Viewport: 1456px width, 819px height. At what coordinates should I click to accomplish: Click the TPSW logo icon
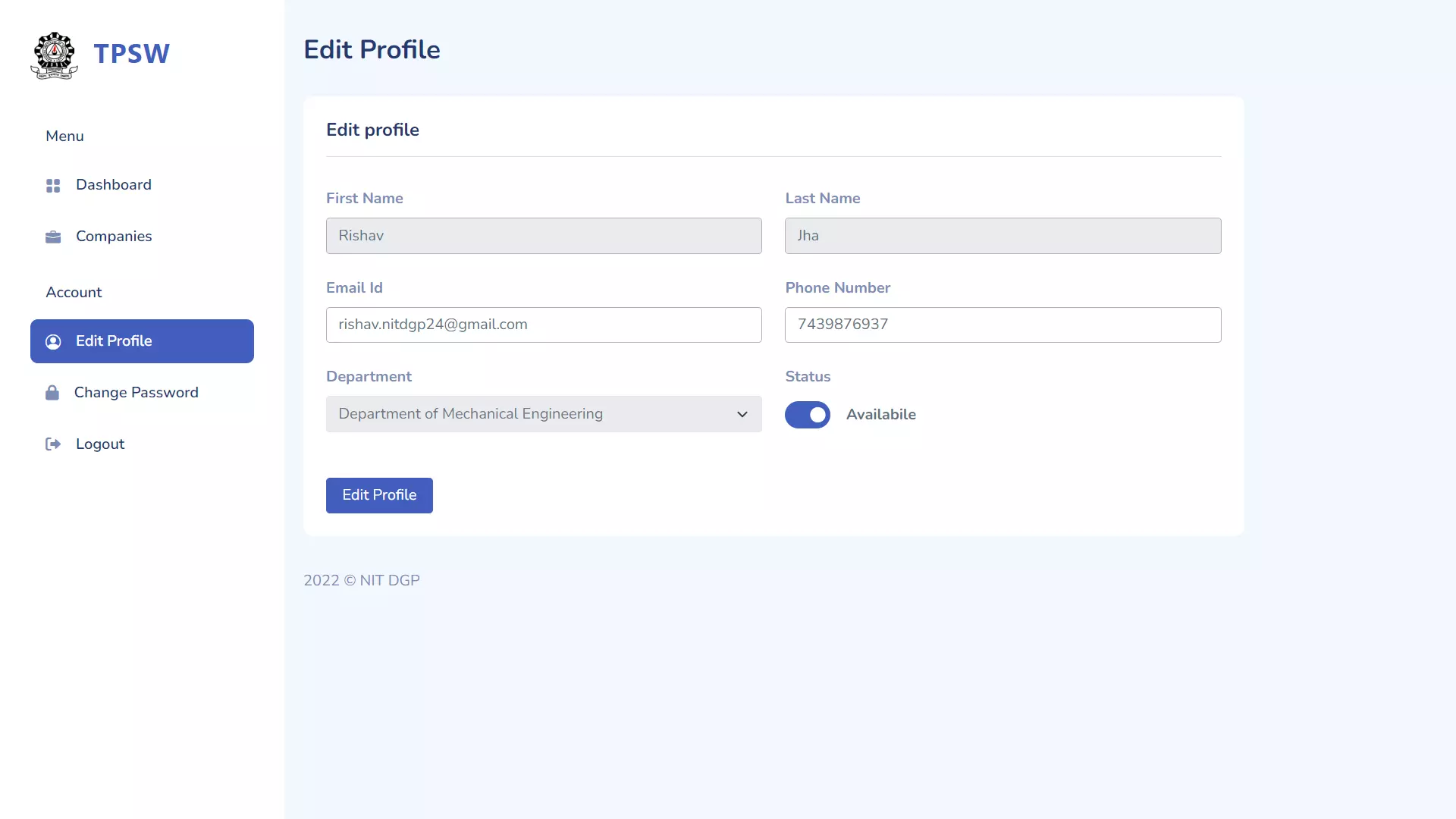click(x=54, y=54)
